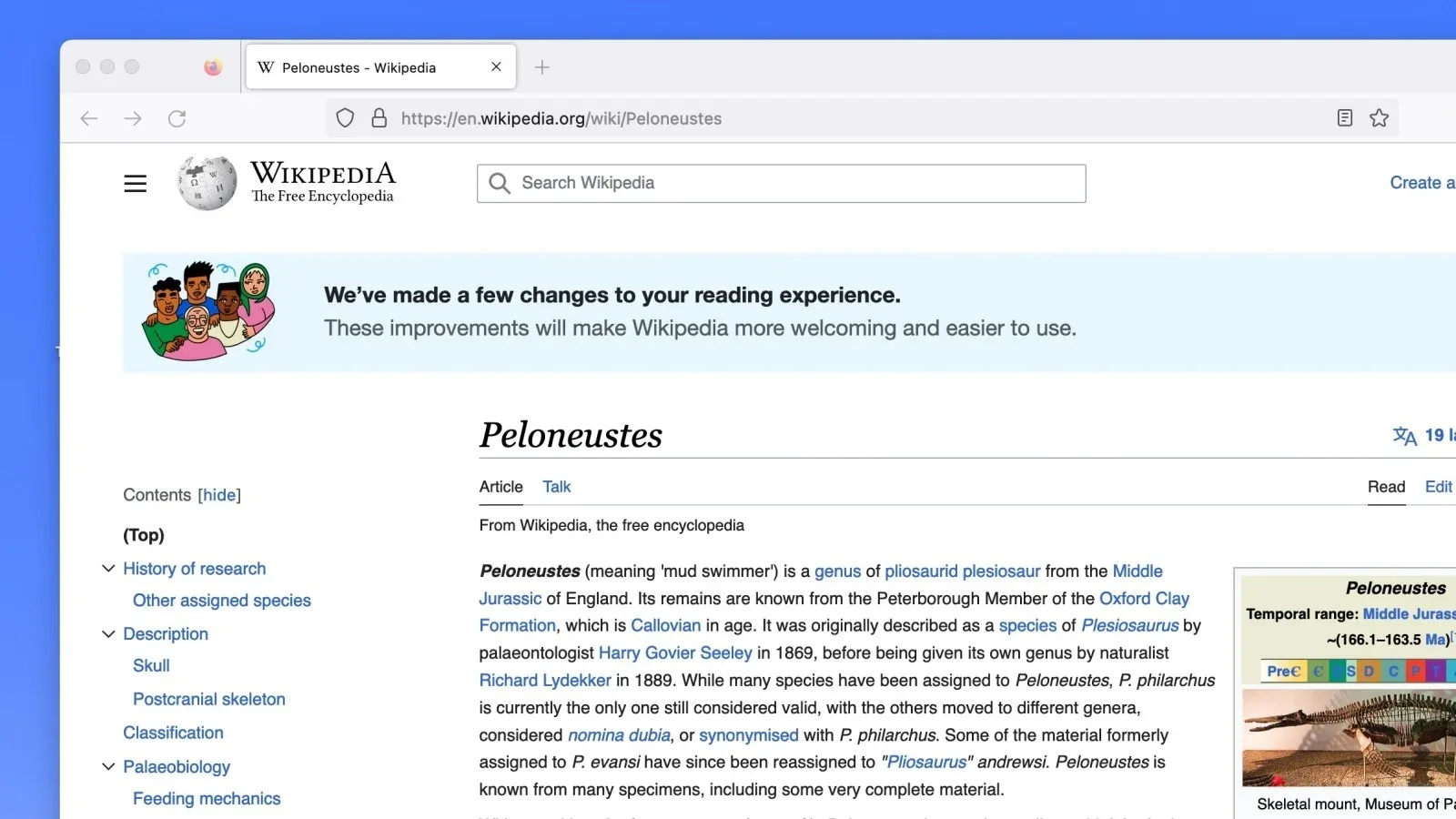The image size is (1456, 819).
Task: Open the Wikipedia hamburger main menu
Action: (135, 183)
